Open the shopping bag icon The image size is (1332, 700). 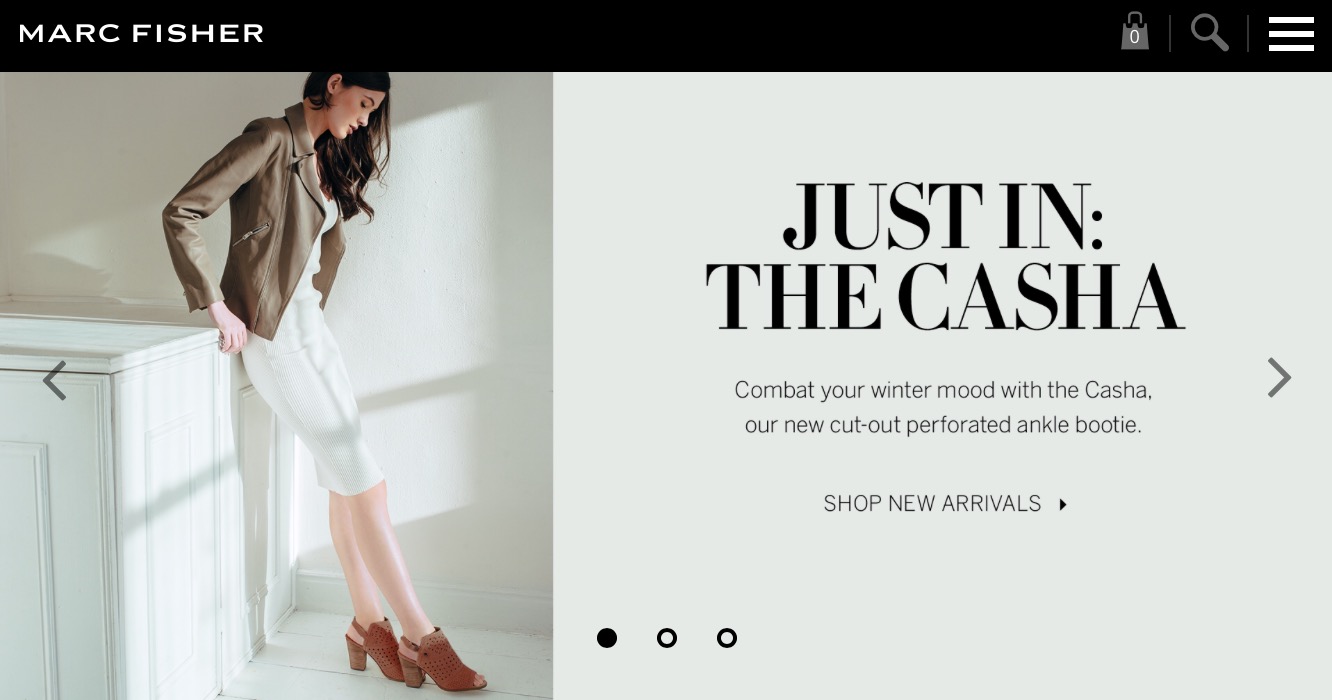pos(1134,31)
